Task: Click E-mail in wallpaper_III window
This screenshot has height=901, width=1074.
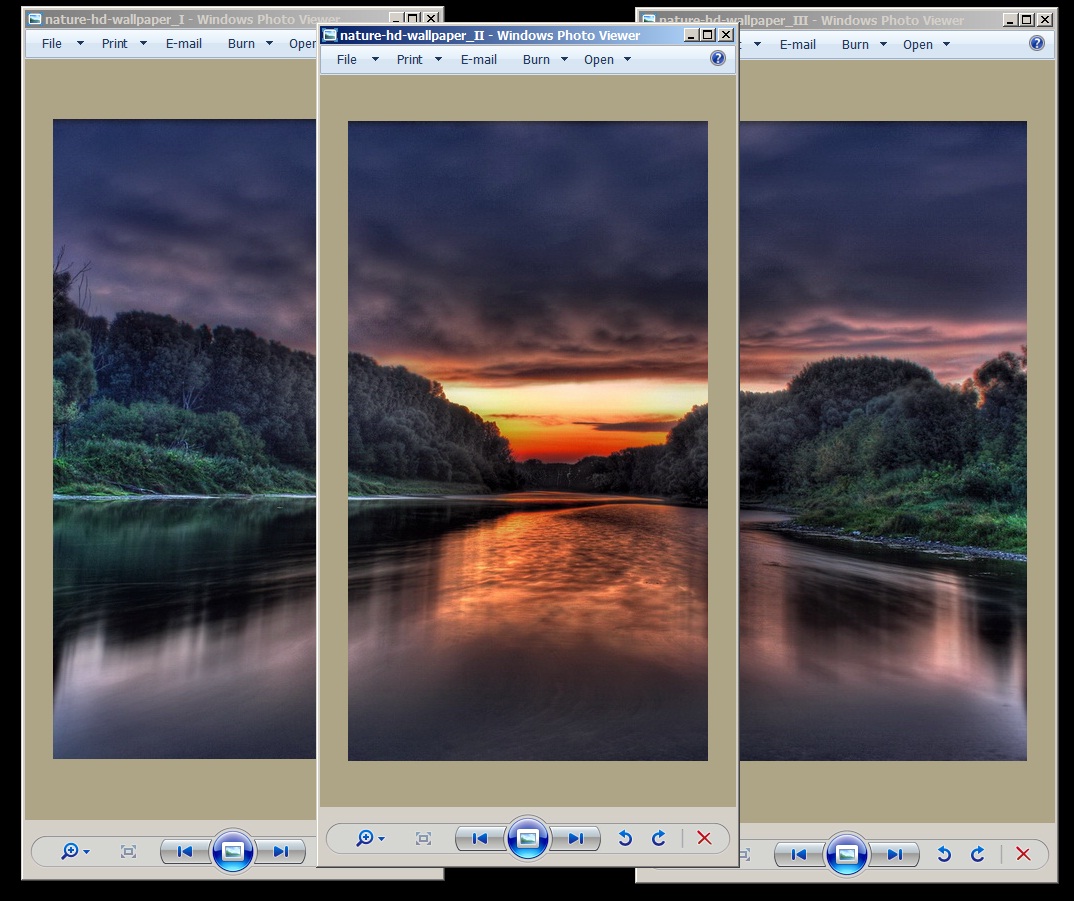Action: coord(798,45)
